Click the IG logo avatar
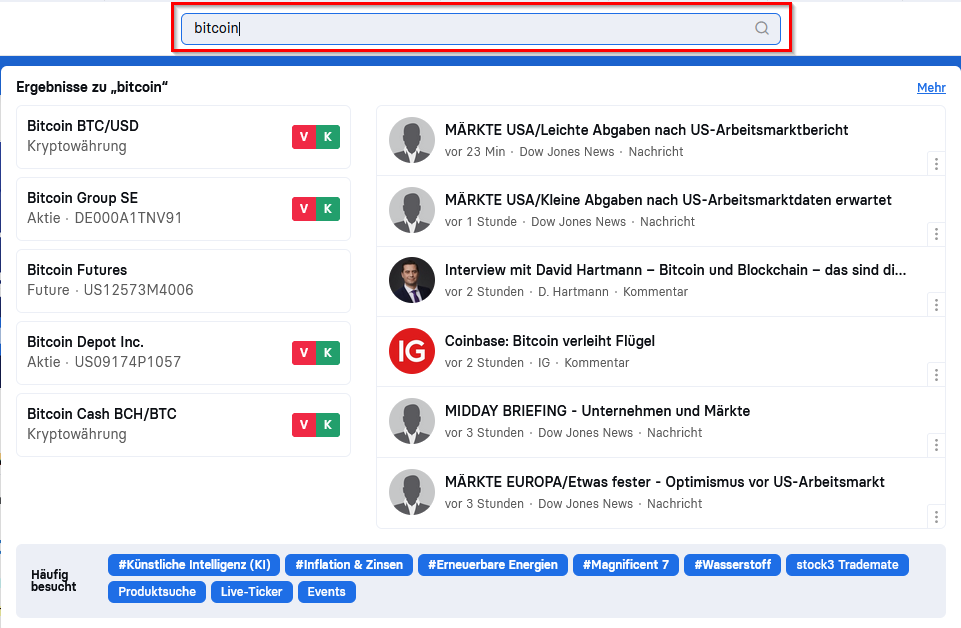Screen dimensions: 961x628 click(412, 351)
